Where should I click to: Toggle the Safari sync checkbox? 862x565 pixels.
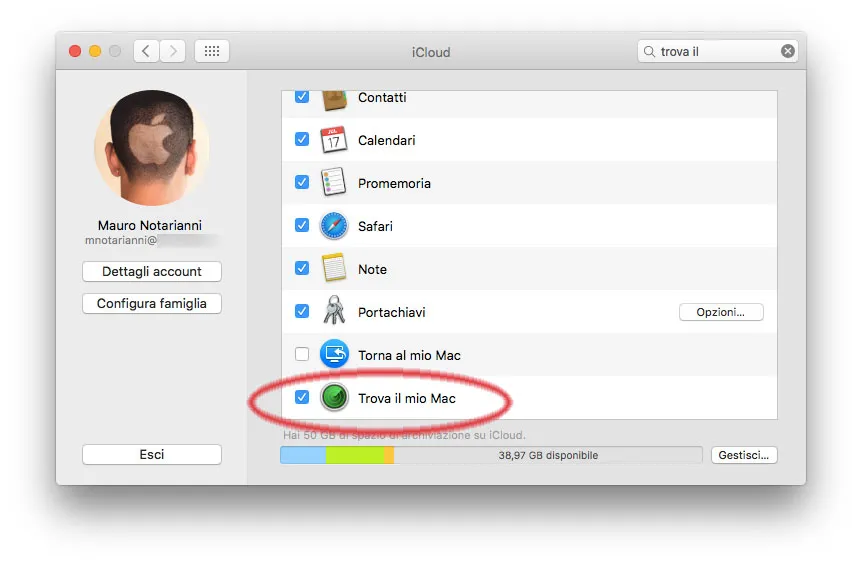tap(302, 225)
